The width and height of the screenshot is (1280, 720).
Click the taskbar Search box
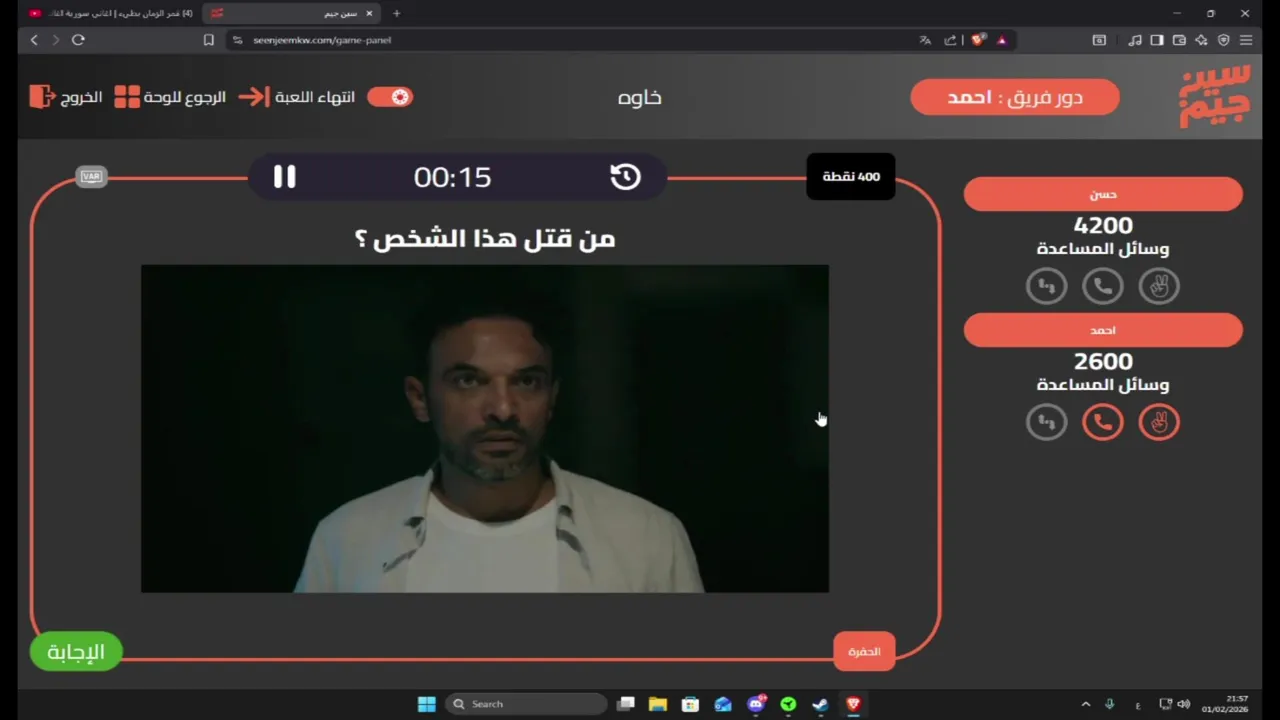coord(526,704)
